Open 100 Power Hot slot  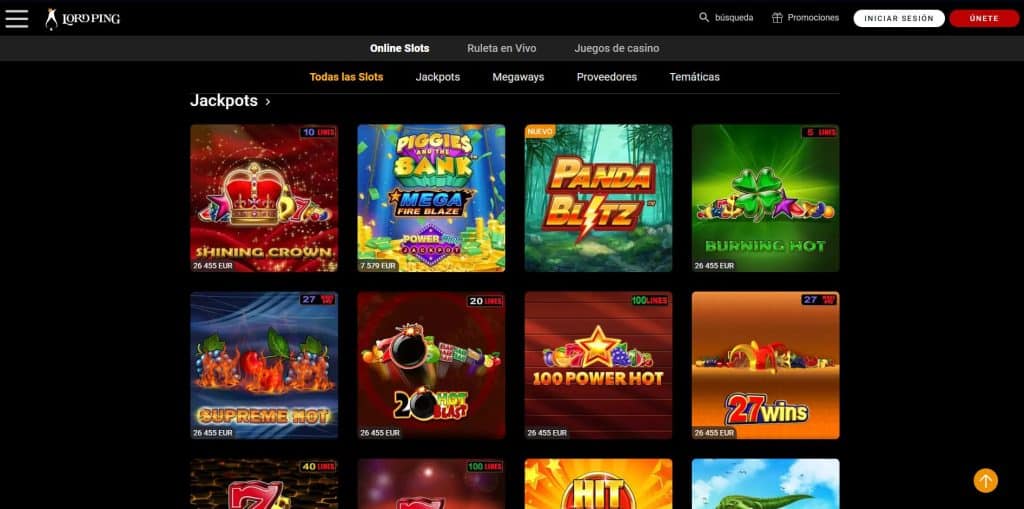[598, 365]
